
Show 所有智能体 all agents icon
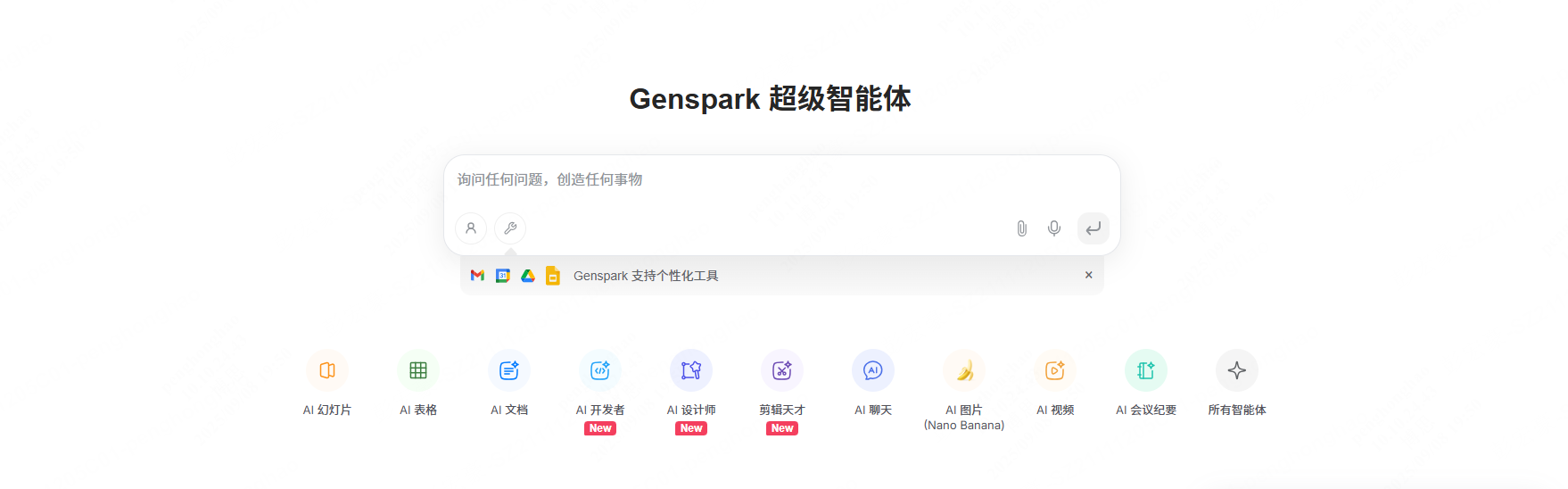tap(1237, 370)
